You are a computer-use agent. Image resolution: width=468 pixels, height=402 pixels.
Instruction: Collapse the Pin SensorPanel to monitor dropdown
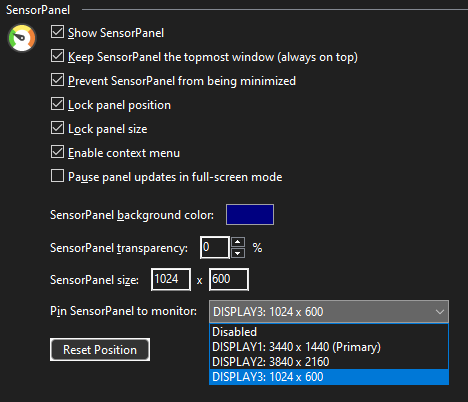pyautogui.click(x=329, y=312)
